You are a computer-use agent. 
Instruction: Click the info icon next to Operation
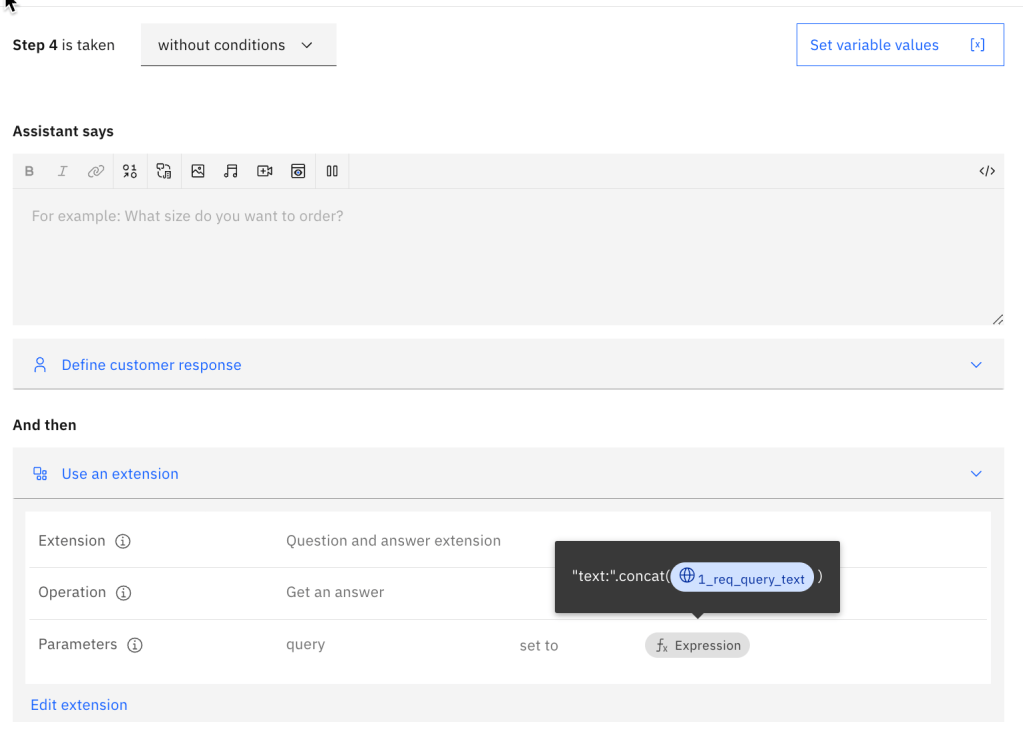tap(124, 593)
